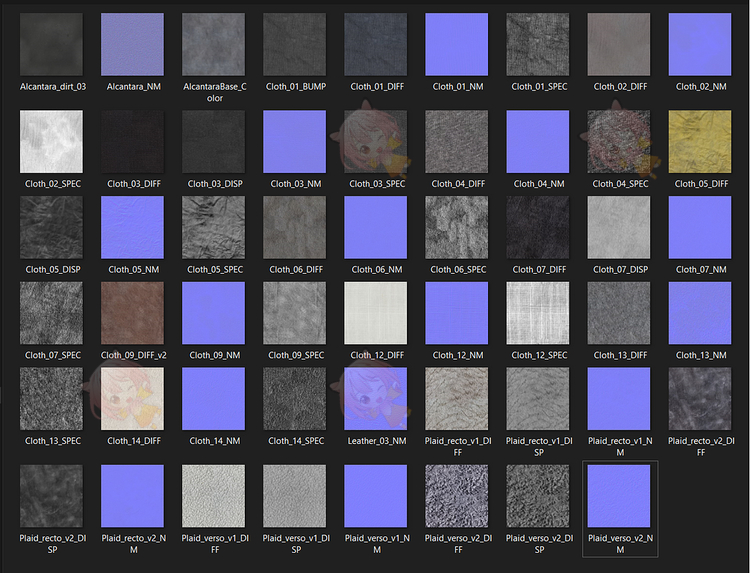Select Cloth_02_NM normal map

(x=700, y=44)
